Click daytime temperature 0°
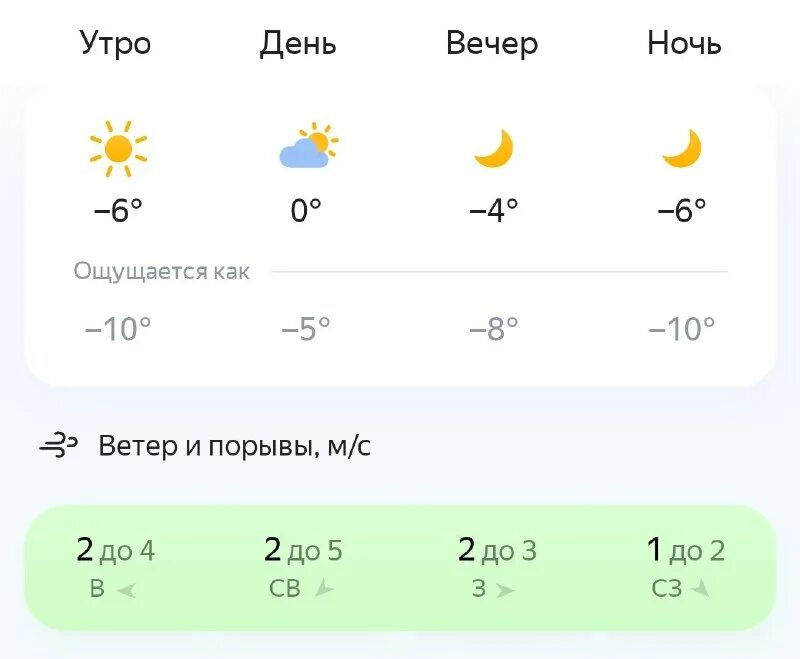The width and height of the screenshot is (800, 659). 306,210
